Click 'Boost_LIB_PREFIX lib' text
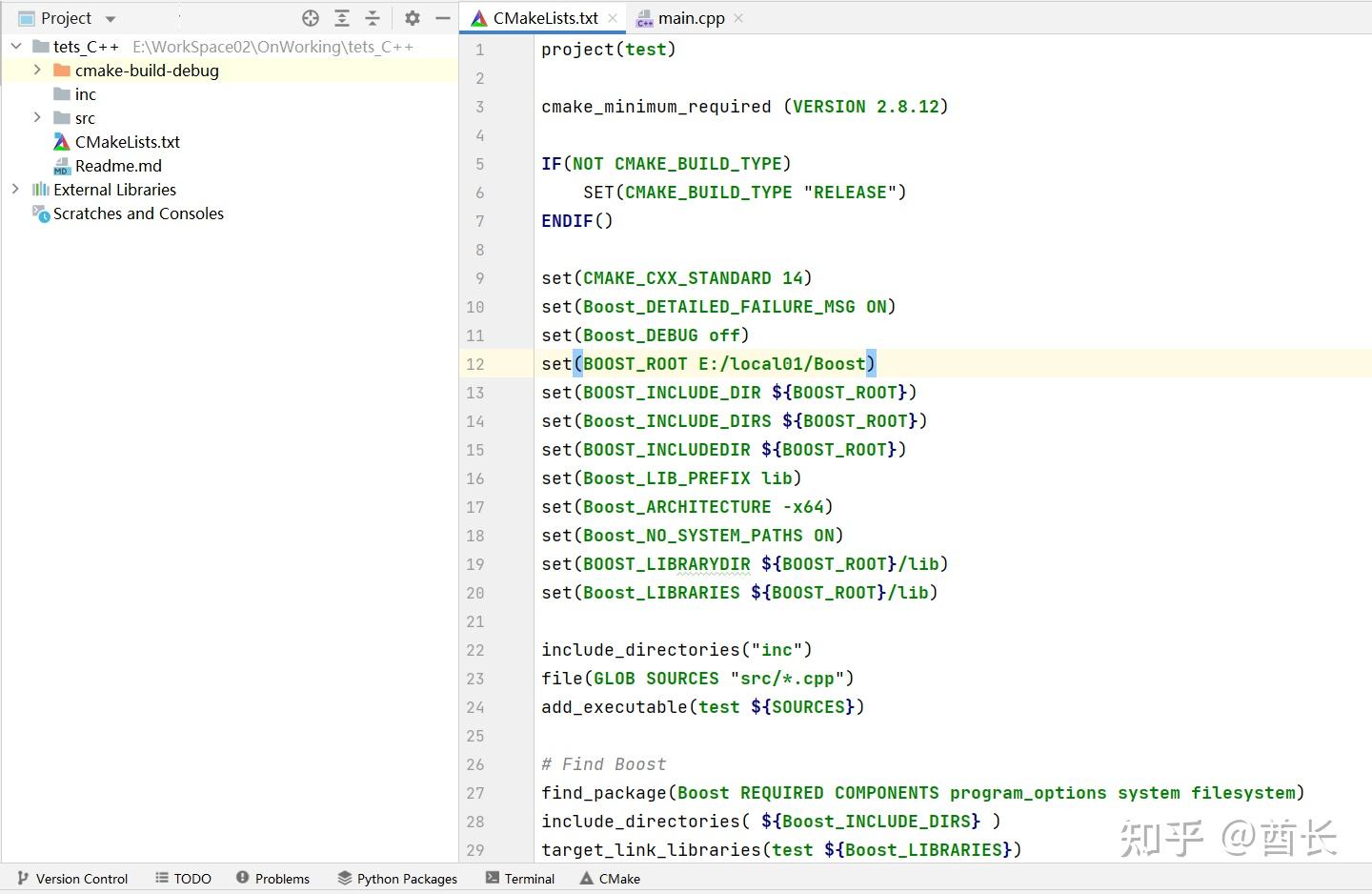Screen dimensions: 1372x894 688,478
